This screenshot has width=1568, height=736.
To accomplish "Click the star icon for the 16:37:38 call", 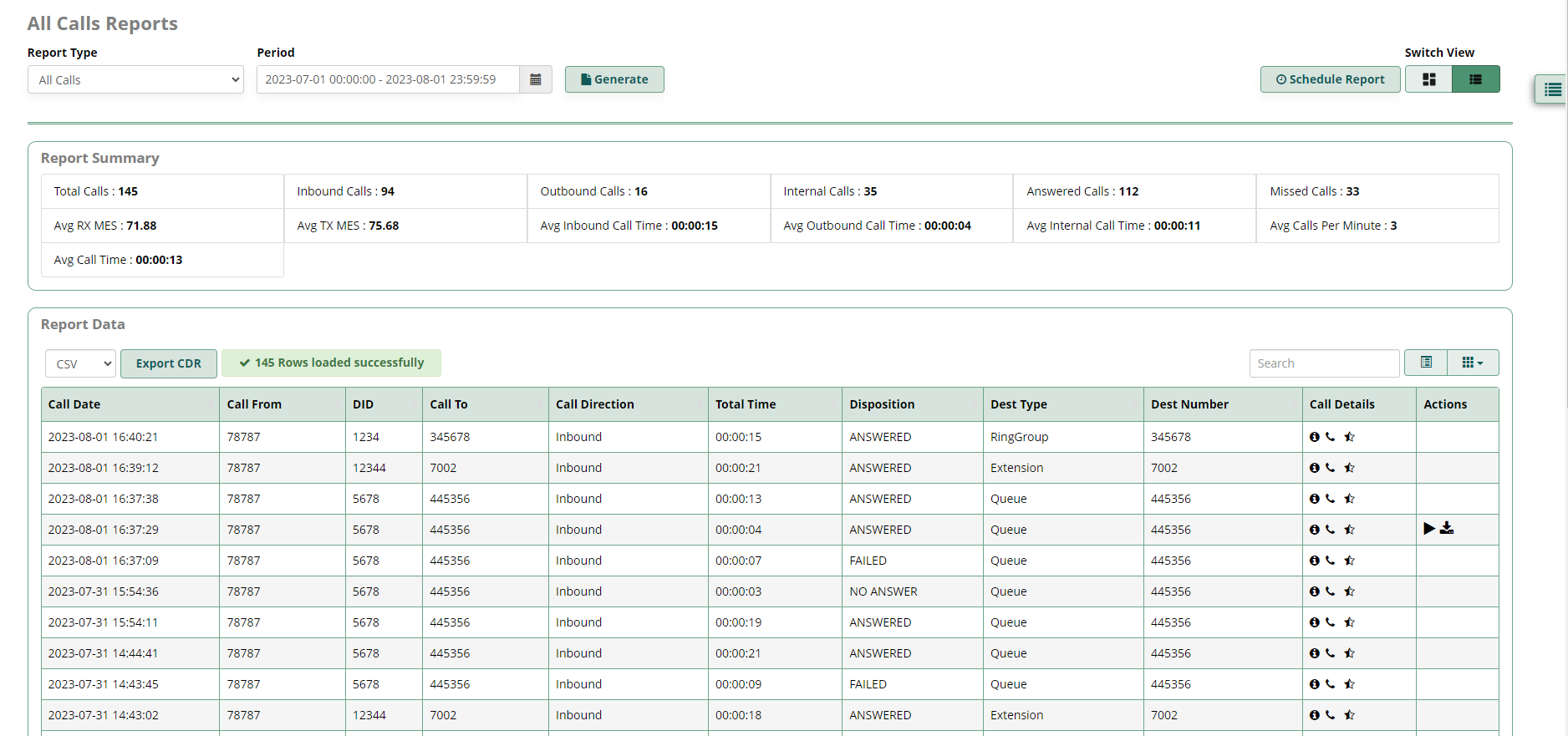I will (x=1349, y=499).
